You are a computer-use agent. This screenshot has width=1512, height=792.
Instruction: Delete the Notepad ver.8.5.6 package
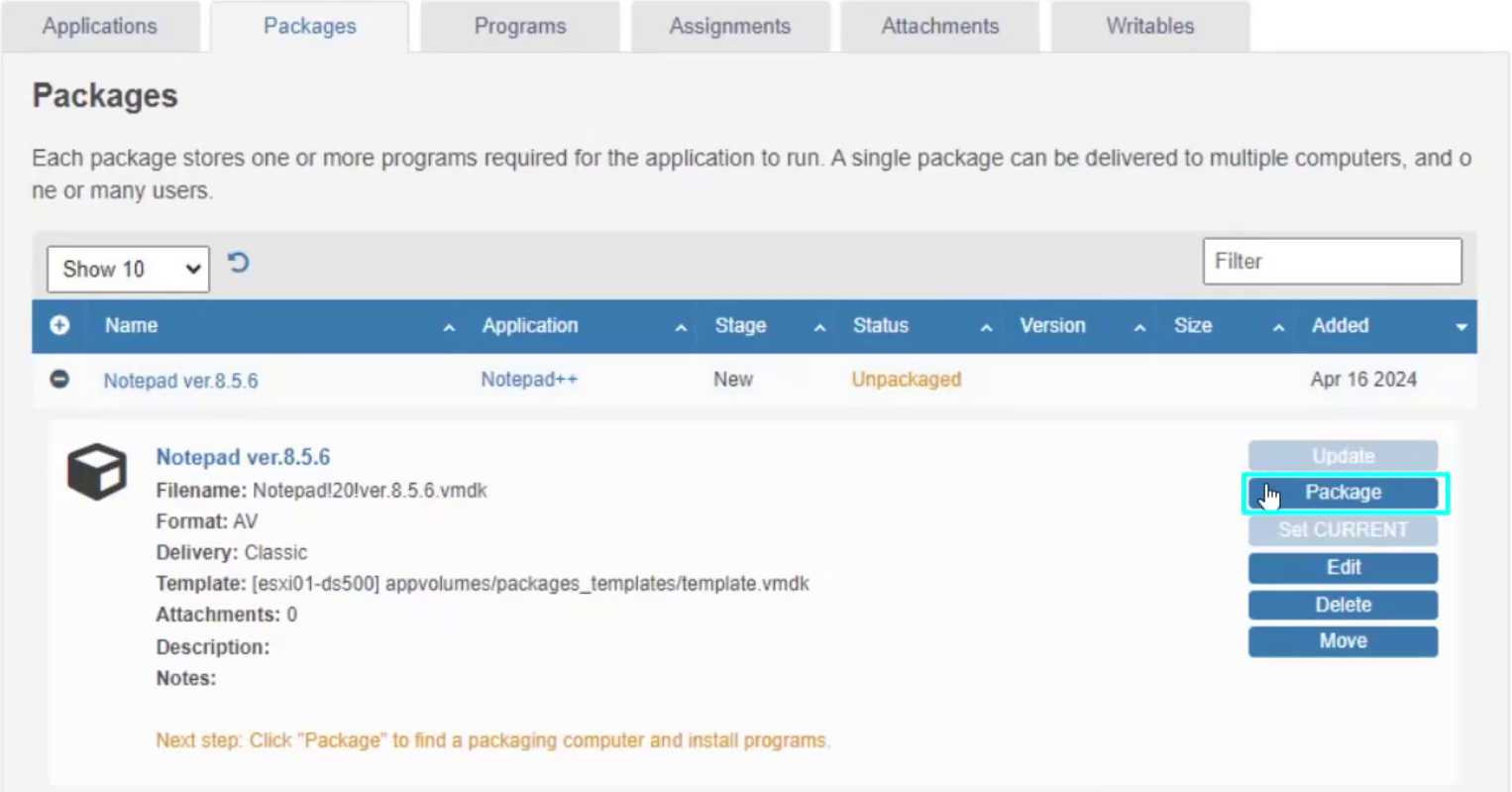click(1343, 605)
